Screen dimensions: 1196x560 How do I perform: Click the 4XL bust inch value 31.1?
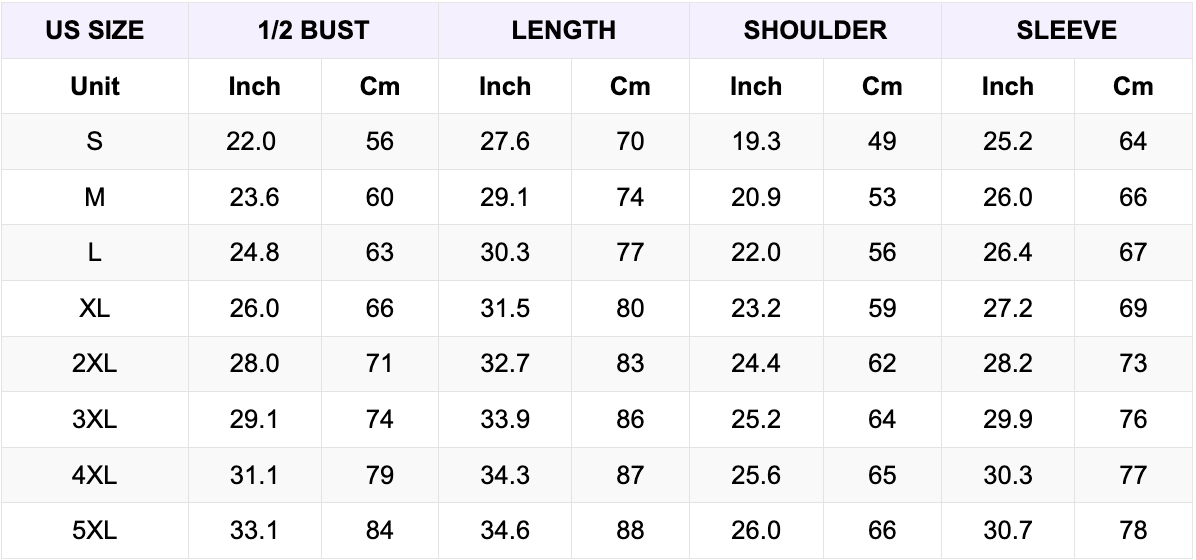click(254, 475)
